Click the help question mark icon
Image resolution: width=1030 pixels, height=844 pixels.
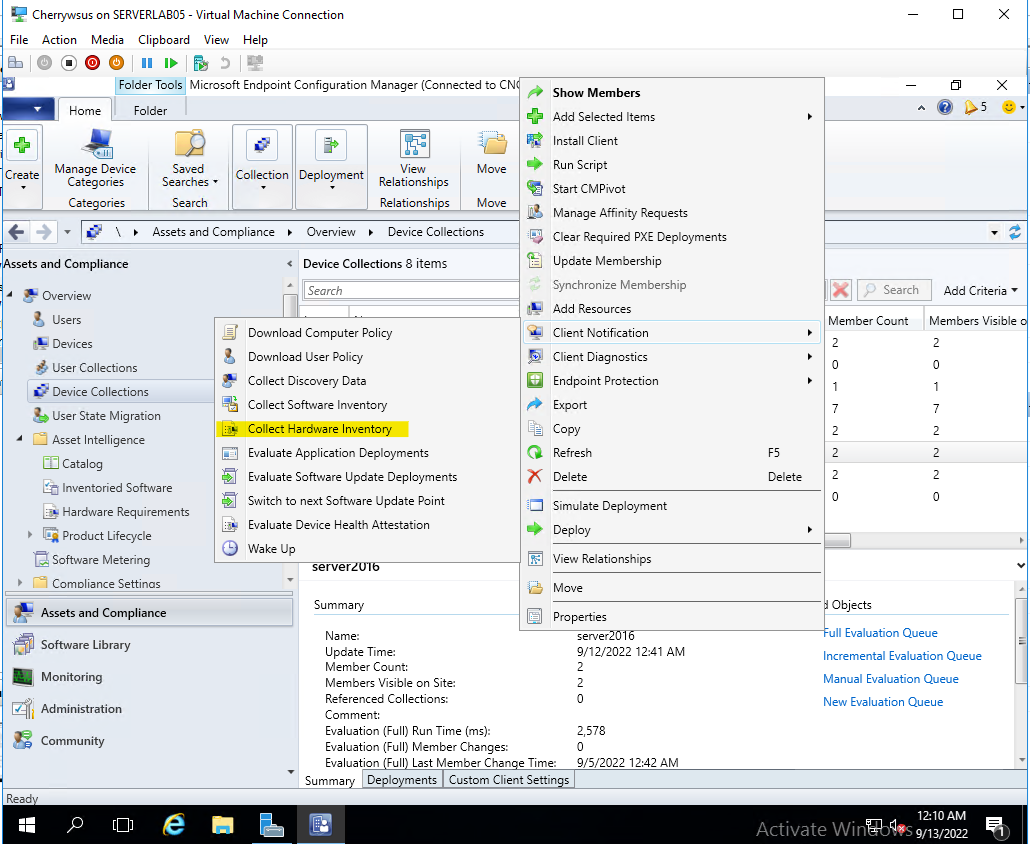pos(944,107)
